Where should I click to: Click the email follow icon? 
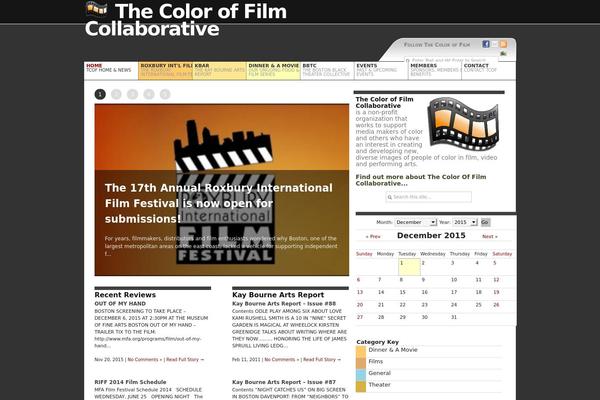coord(495,44)
